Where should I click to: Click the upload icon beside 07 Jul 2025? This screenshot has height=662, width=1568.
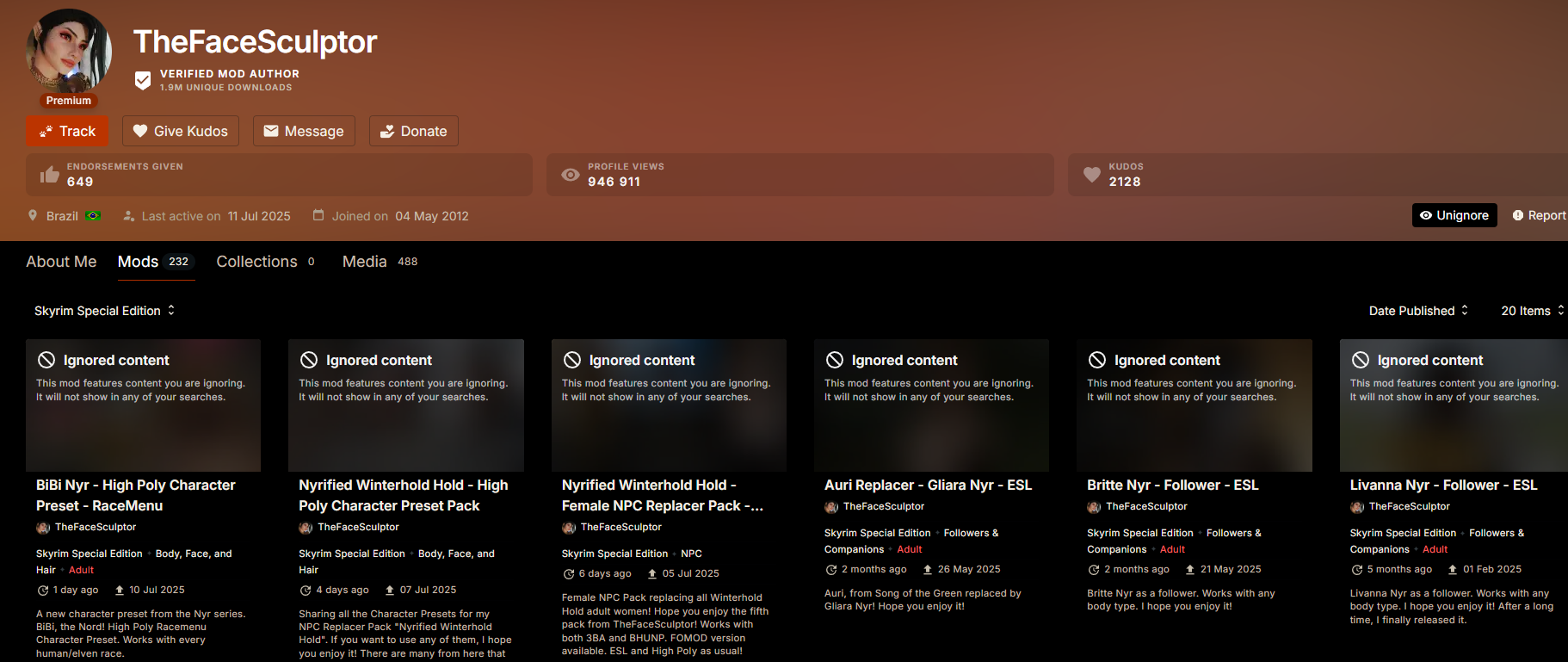click(x=390, y=591)
